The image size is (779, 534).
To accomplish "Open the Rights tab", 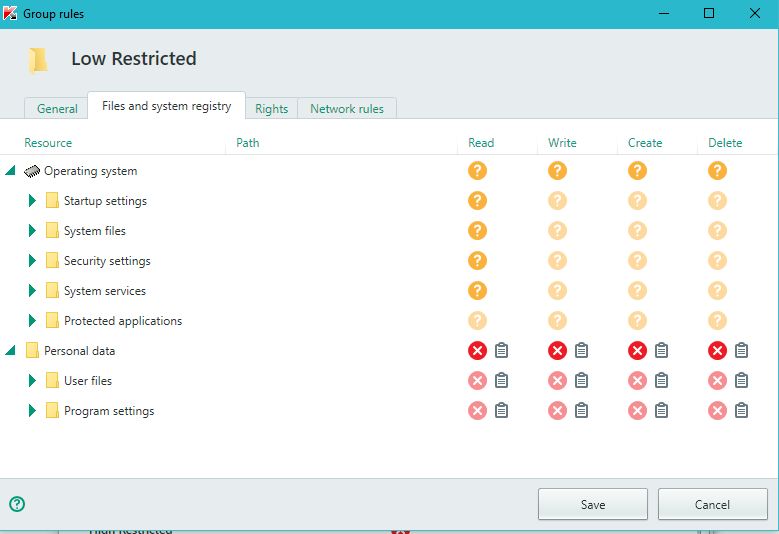I will [x=271, y=108].
